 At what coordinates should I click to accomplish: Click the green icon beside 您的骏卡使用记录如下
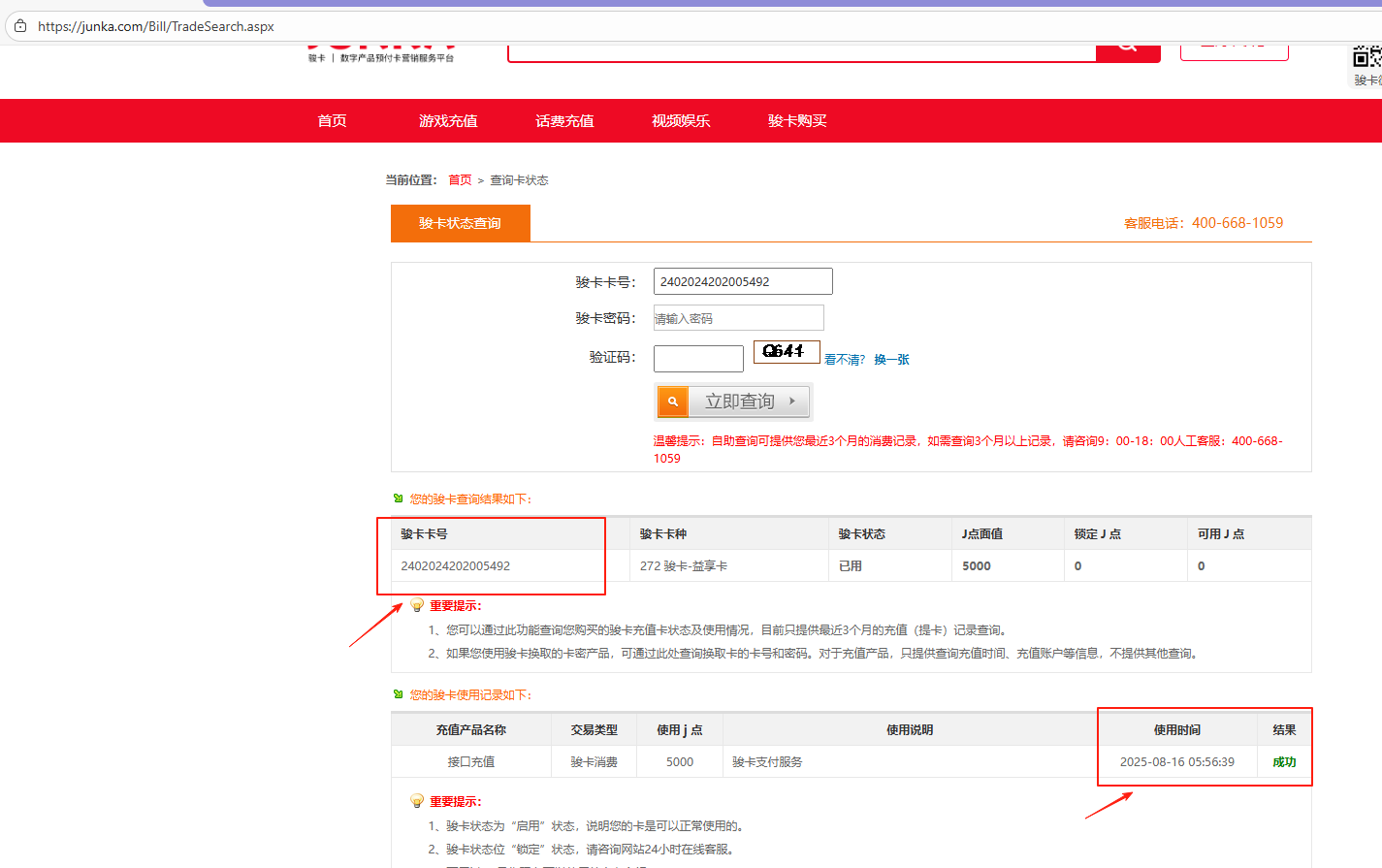coord(398,694)
